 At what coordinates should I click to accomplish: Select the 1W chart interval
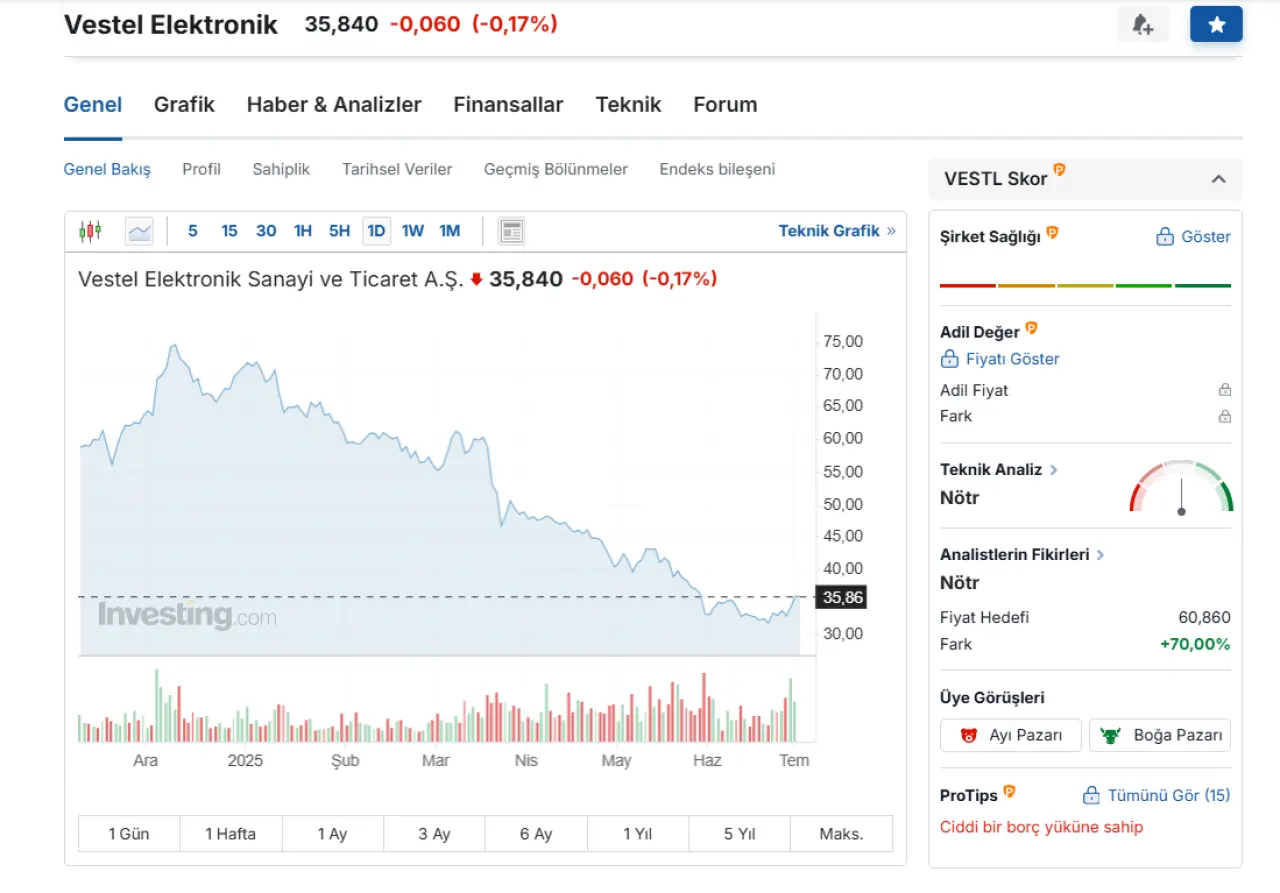tap(412, 231)
